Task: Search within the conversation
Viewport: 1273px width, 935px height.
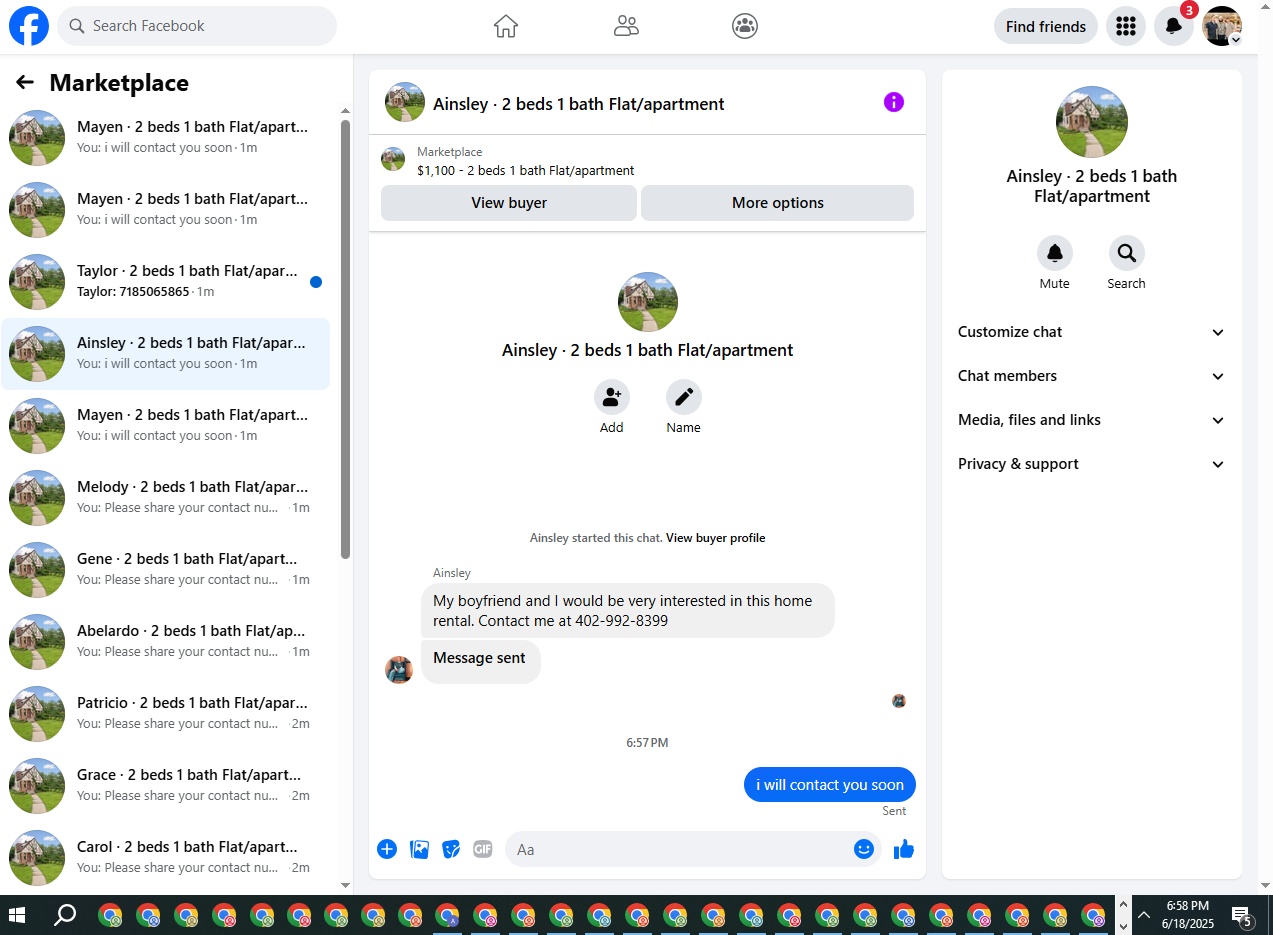Action: click(1127, 253)
